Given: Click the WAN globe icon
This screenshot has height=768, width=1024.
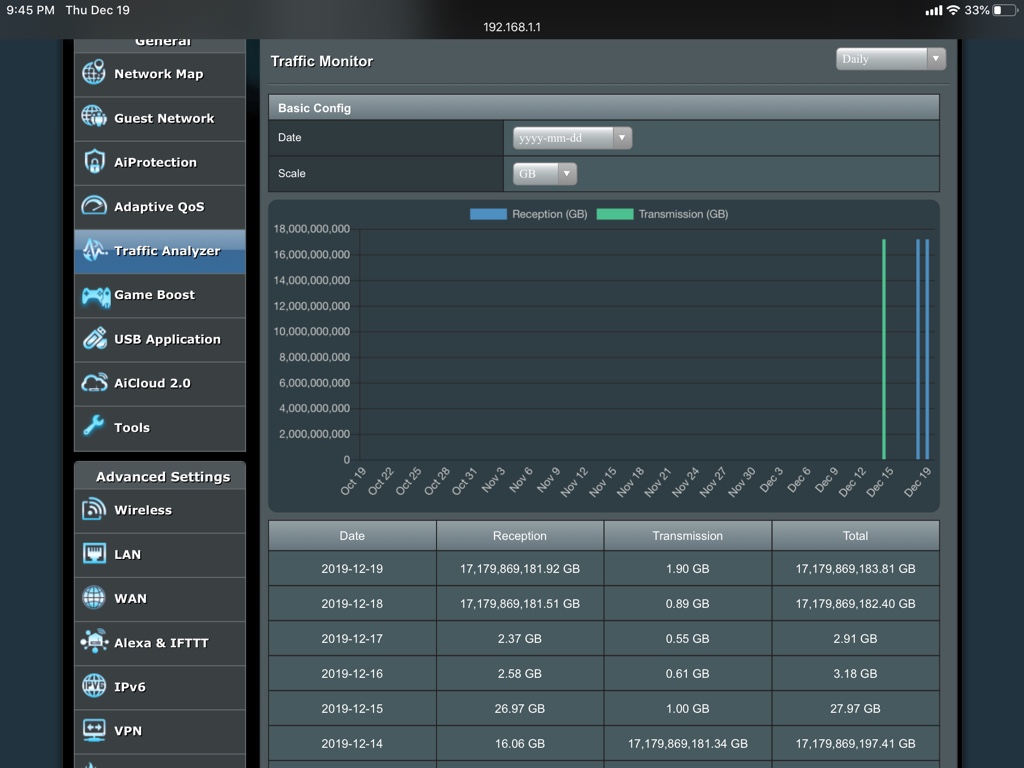Looking at the screenshot, I should click(x=93, y=598).
